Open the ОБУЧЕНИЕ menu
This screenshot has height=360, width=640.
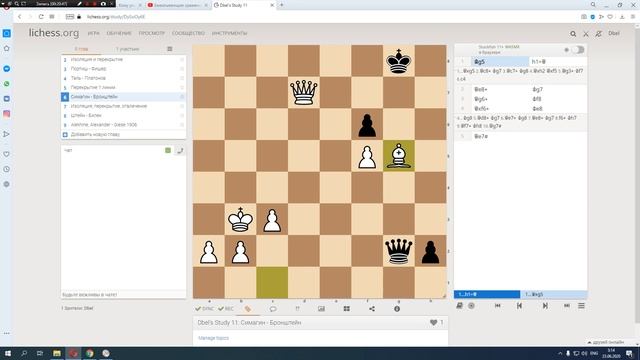tap(119, 33)
